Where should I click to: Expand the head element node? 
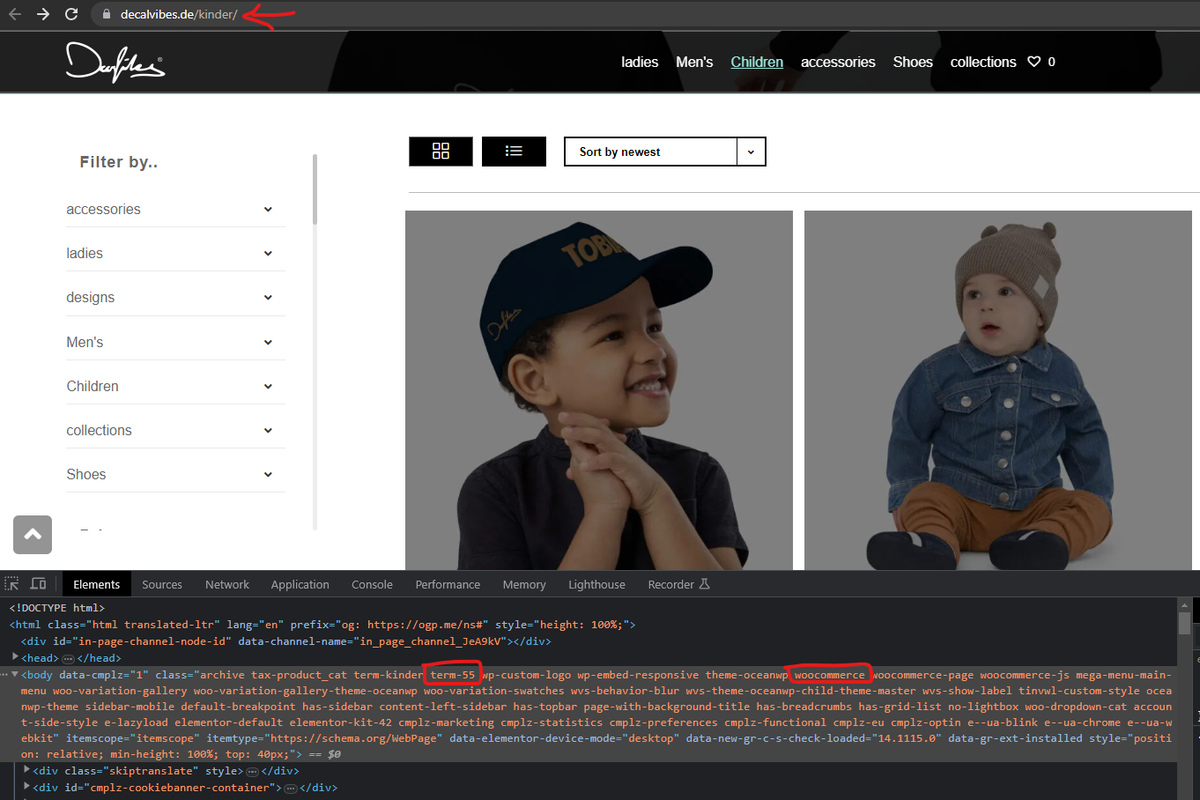click(15, 657)
